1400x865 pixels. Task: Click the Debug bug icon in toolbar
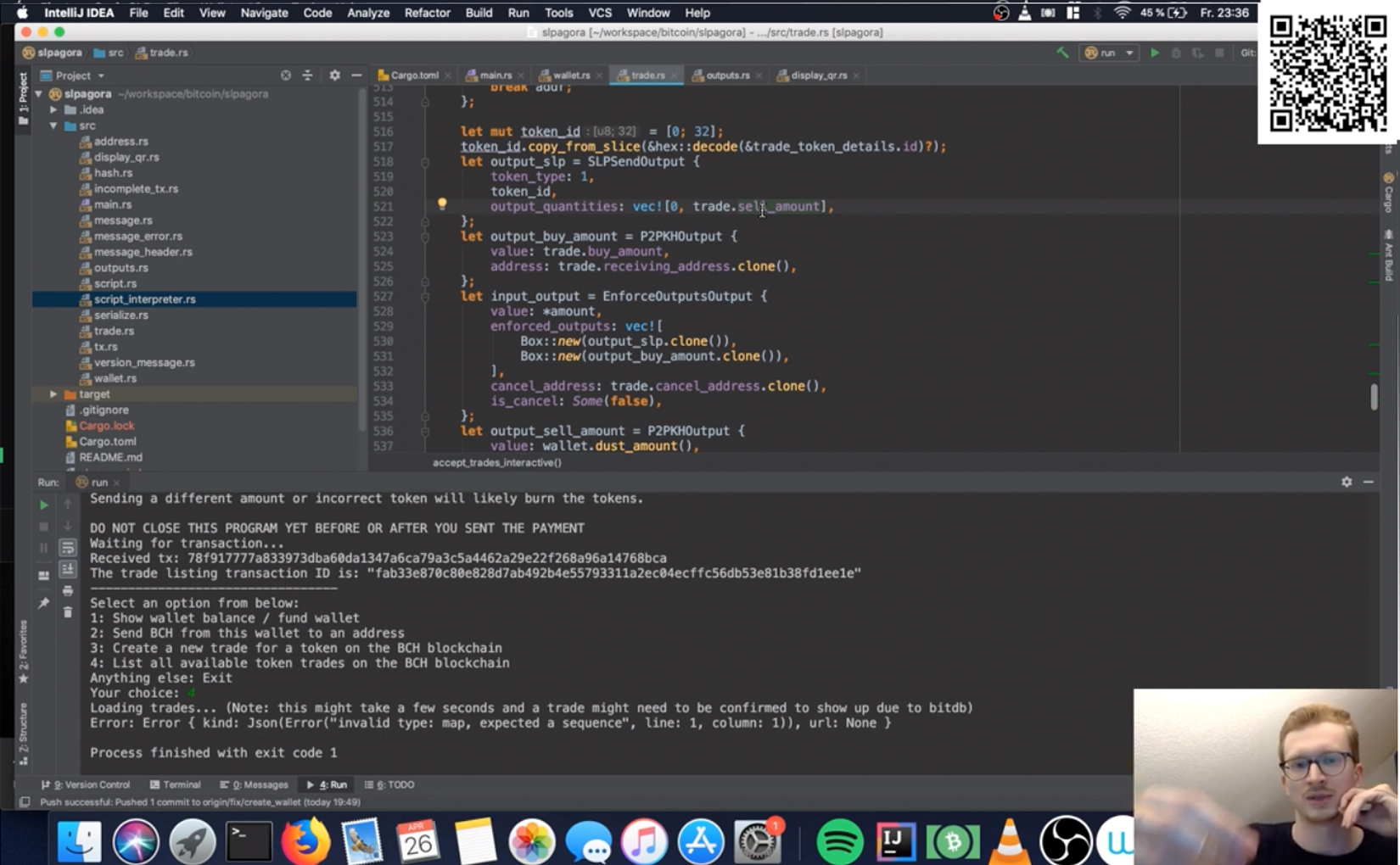1176,53
